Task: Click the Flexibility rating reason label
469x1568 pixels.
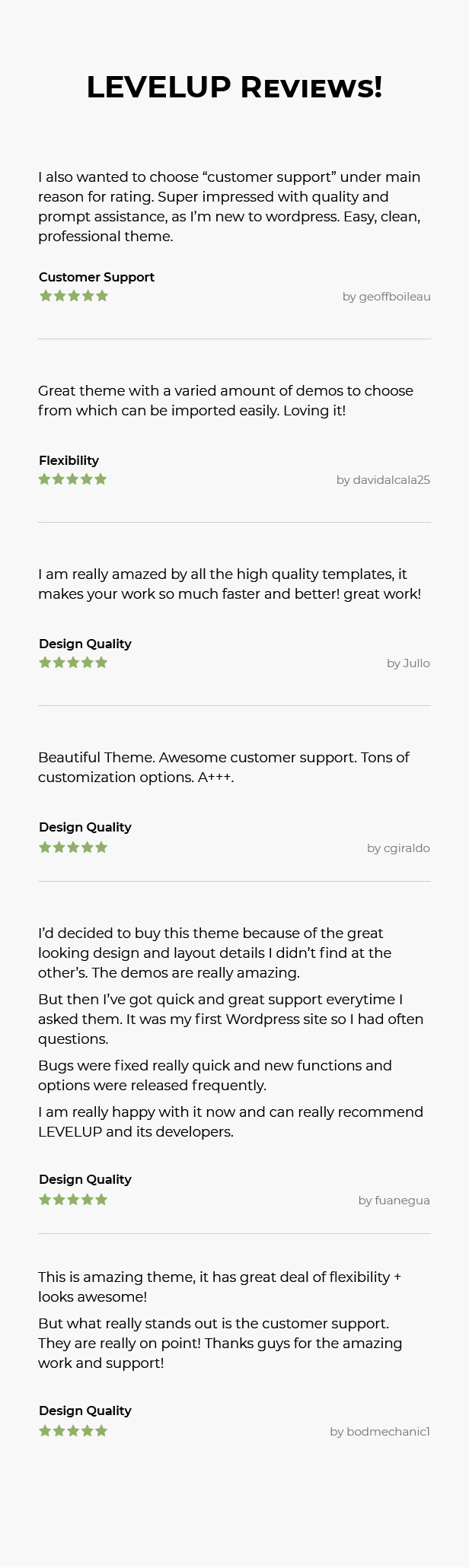Action: [x=69, y=460]
